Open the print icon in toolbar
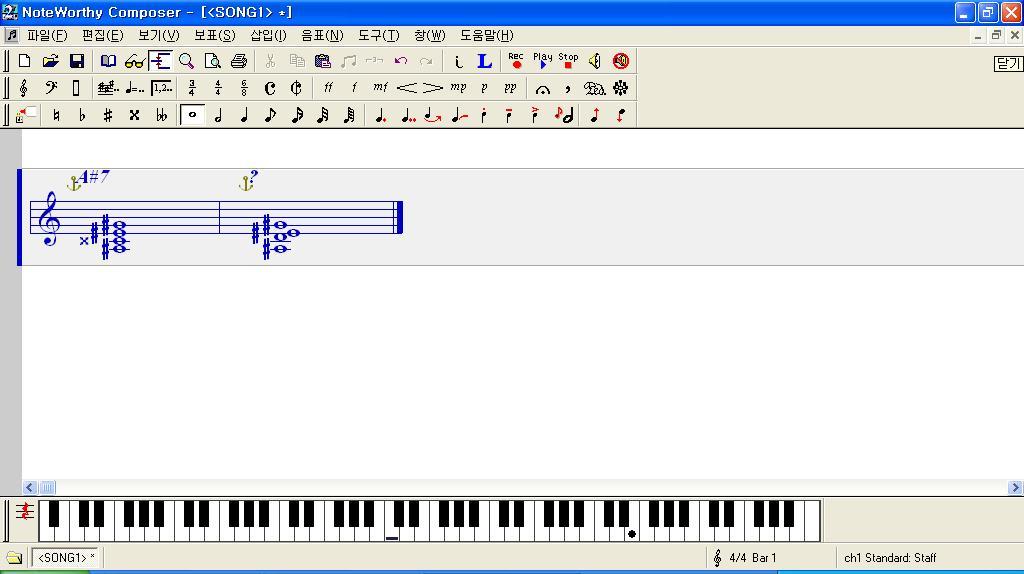 tap(239, 61)
